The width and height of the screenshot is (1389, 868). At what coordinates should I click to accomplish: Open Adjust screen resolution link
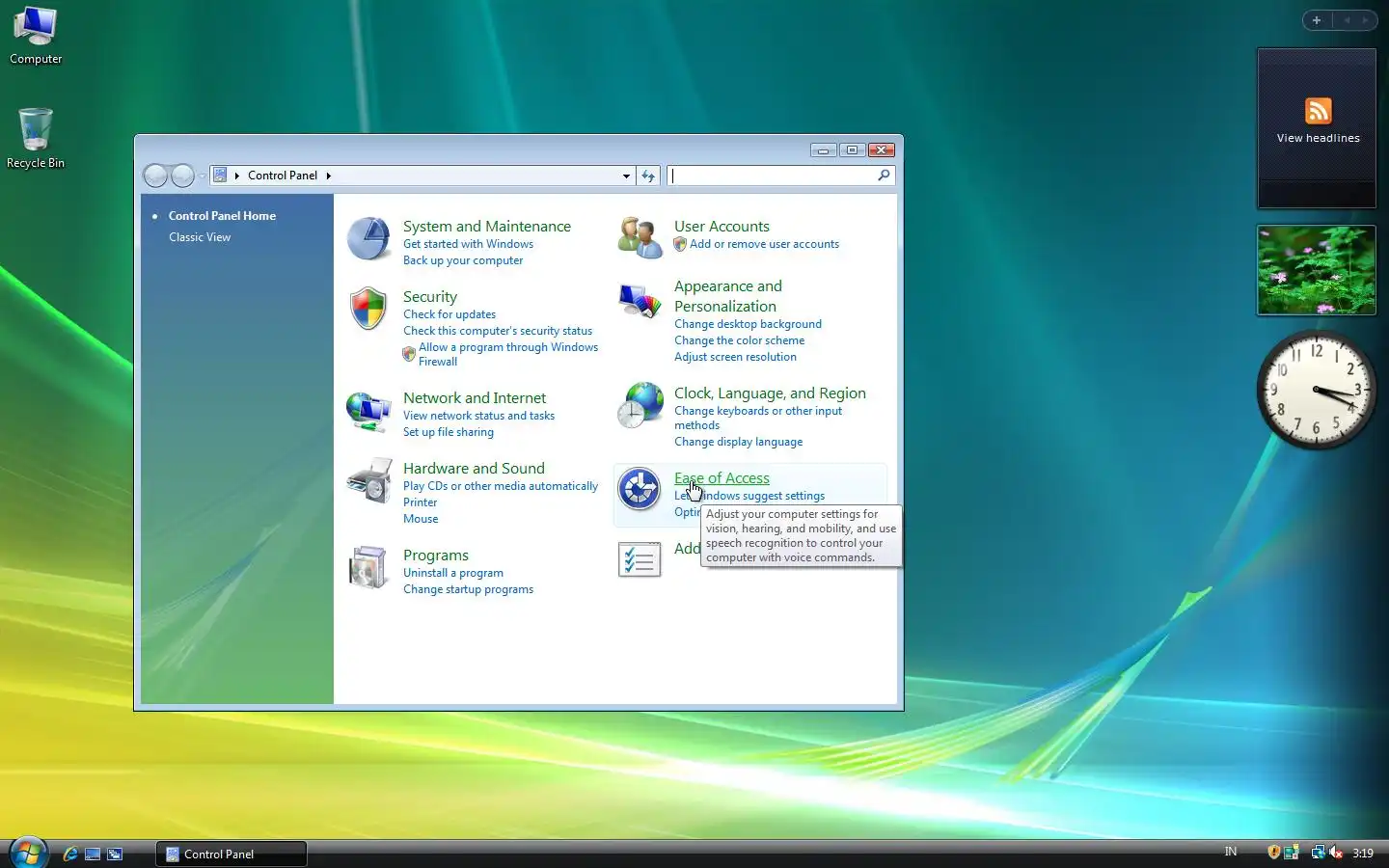pyautogui.click(x=735, y=357)
